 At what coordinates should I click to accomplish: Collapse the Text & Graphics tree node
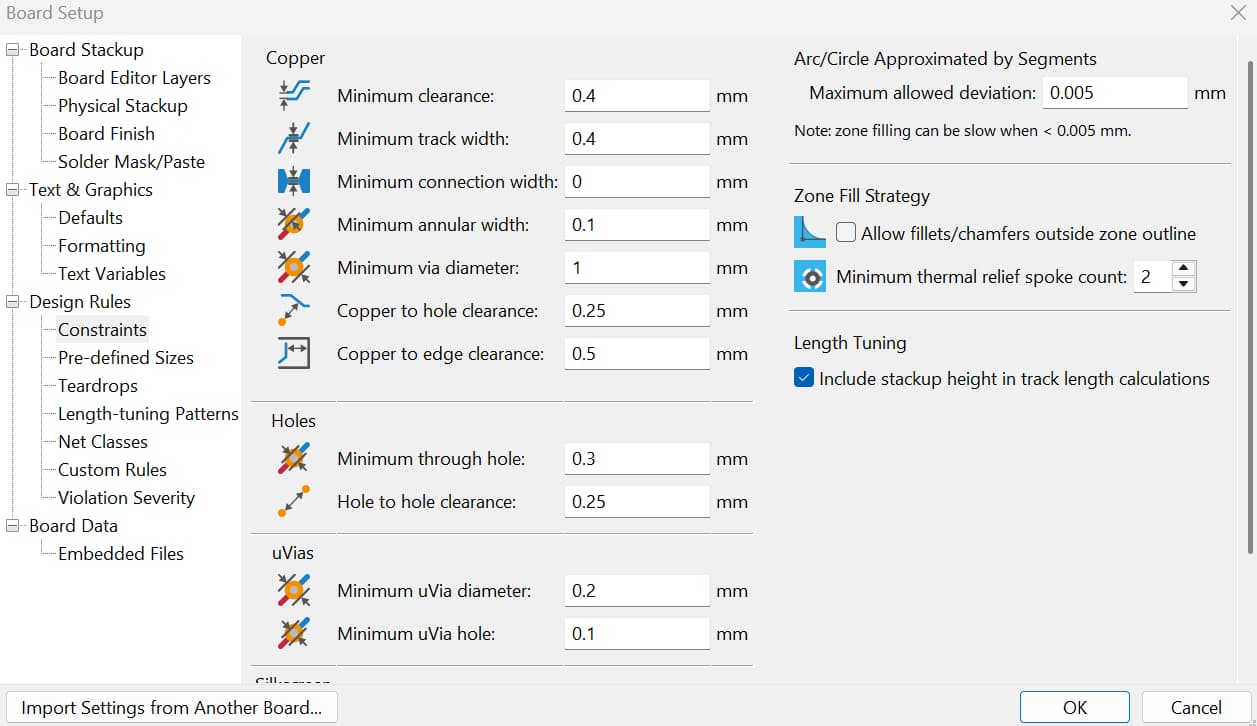point(14,190)
